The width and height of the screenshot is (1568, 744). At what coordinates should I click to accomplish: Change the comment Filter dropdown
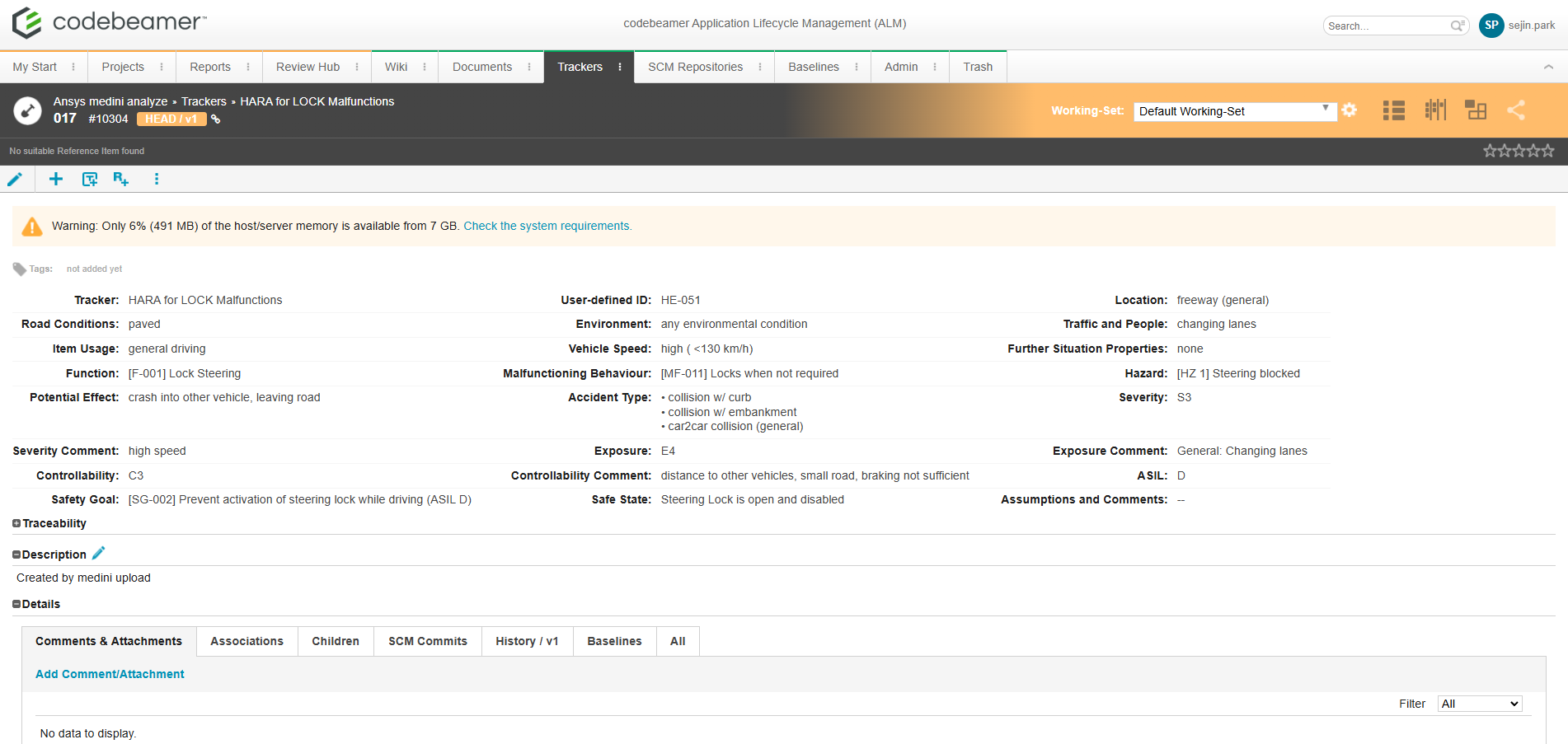(x=1479, y=704)
